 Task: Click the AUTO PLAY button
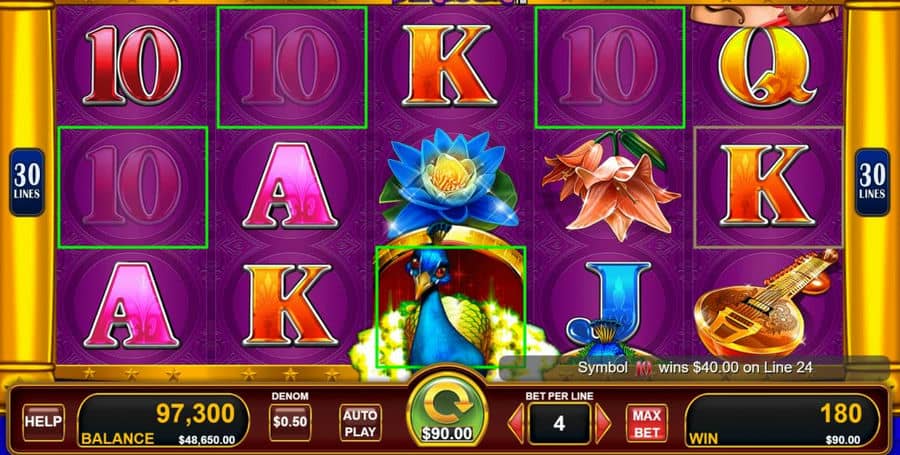click(x=360, y=422)
